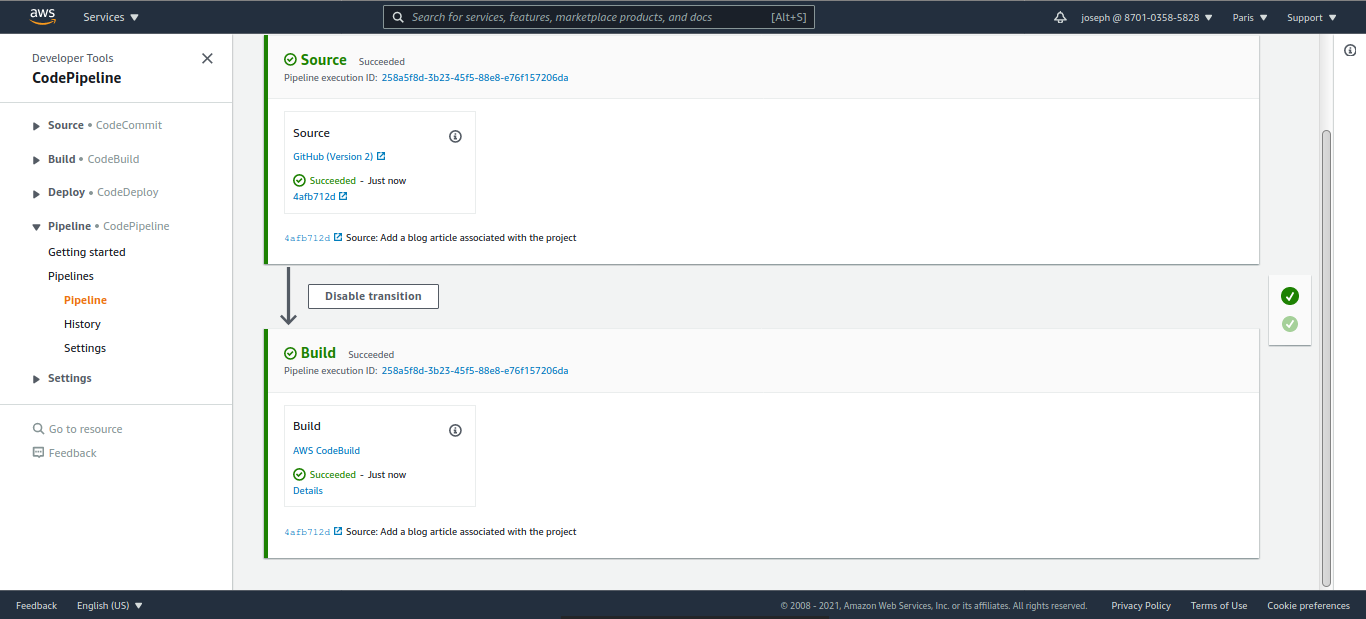The image size is (1366, 619).
Task: Click info icon in Source action card
Action: pos(455,136)
